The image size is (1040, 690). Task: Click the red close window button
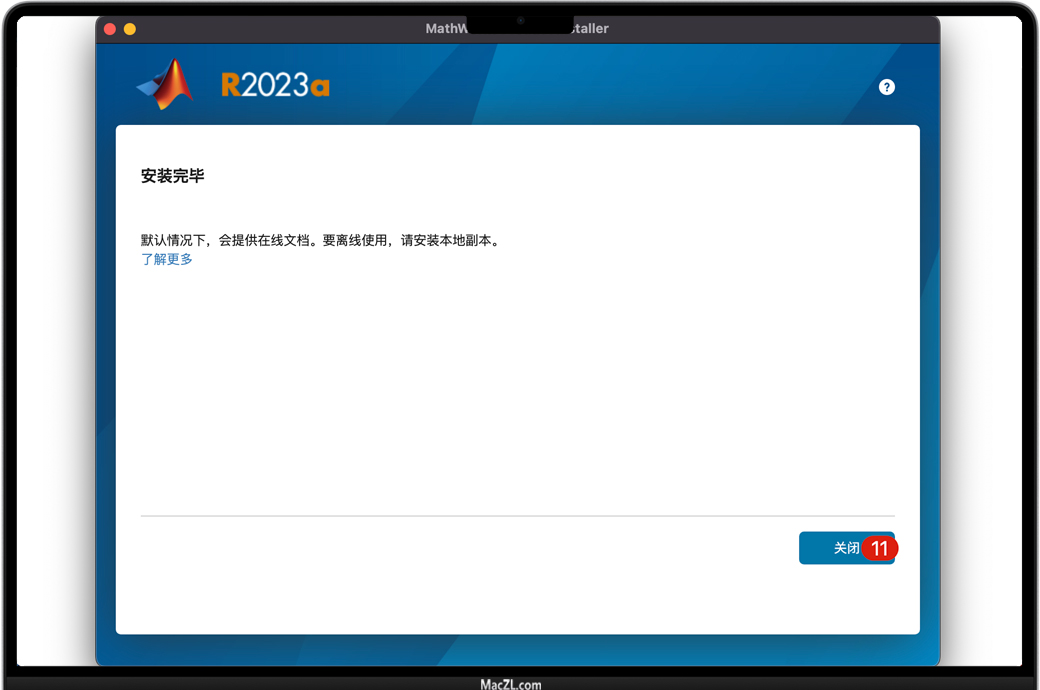(x=110, y=29)
